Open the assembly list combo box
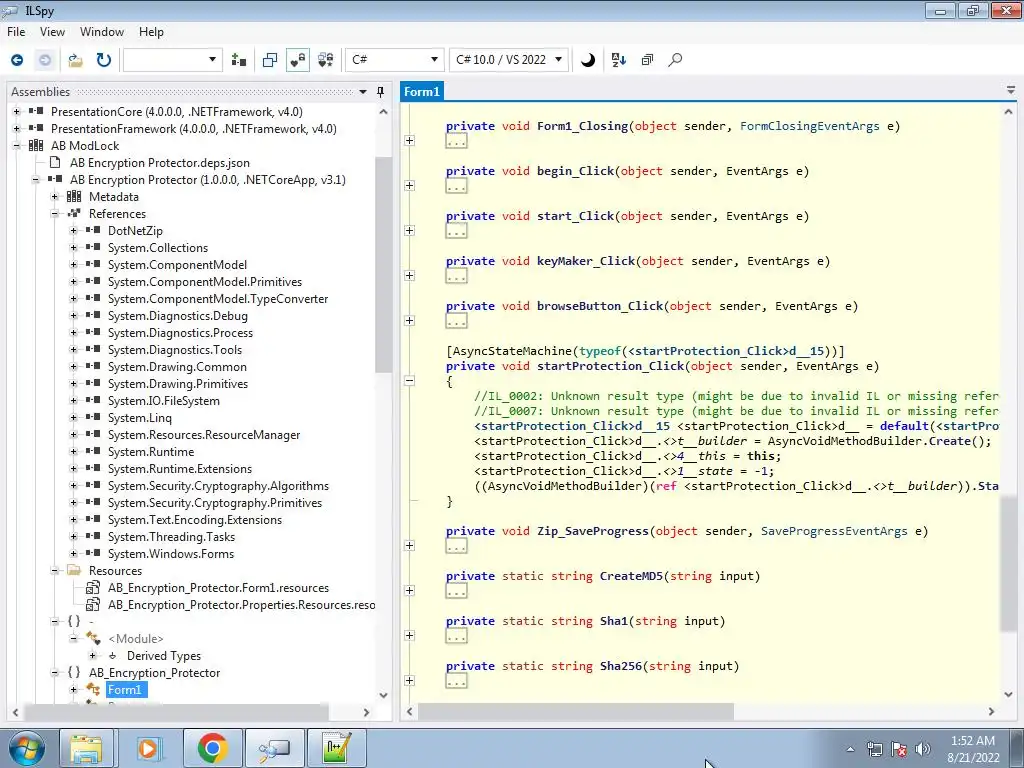The image size is (1024, 768). tap(172, 60)
